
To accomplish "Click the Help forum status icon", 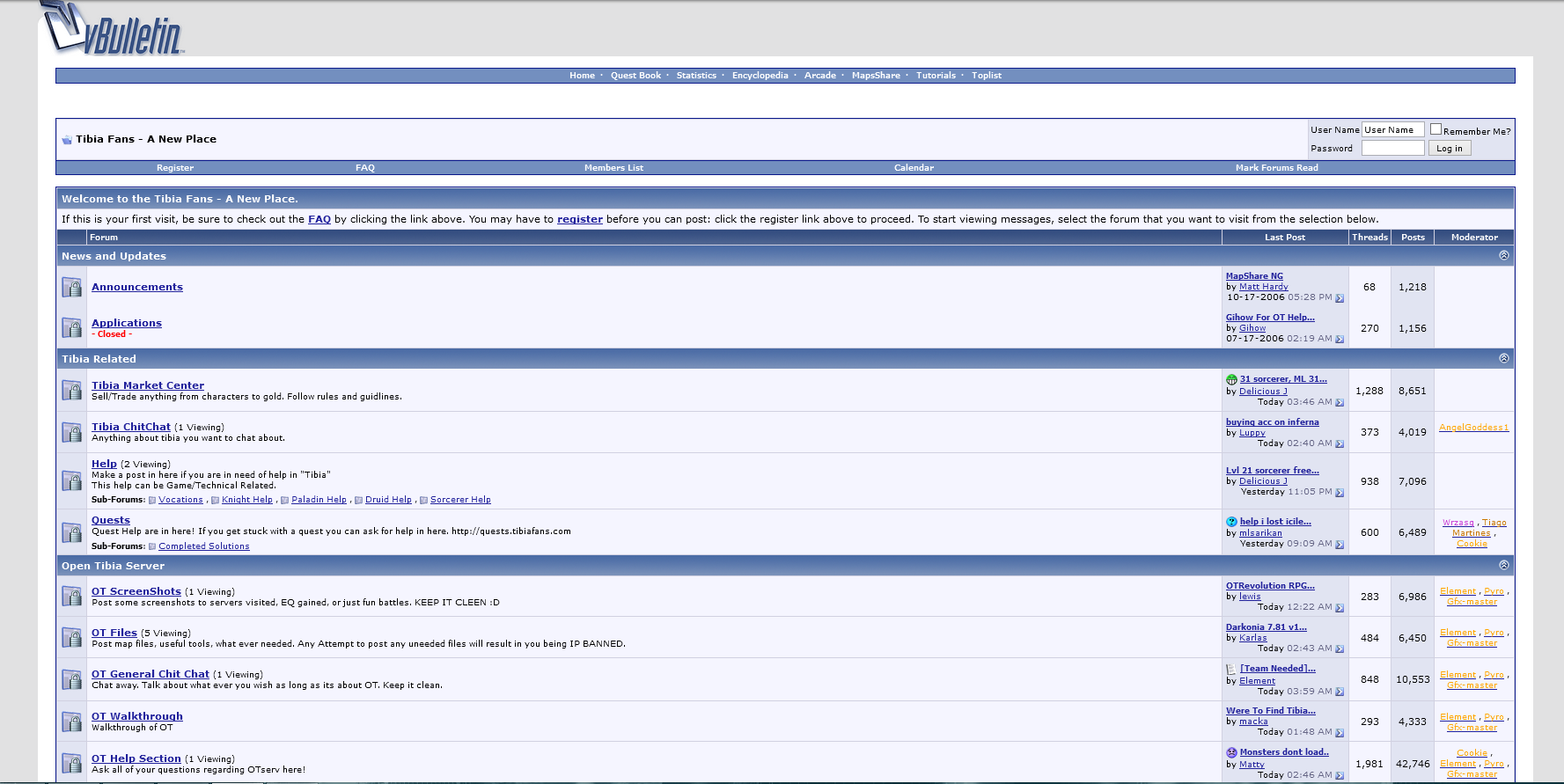I will [72, 480].
